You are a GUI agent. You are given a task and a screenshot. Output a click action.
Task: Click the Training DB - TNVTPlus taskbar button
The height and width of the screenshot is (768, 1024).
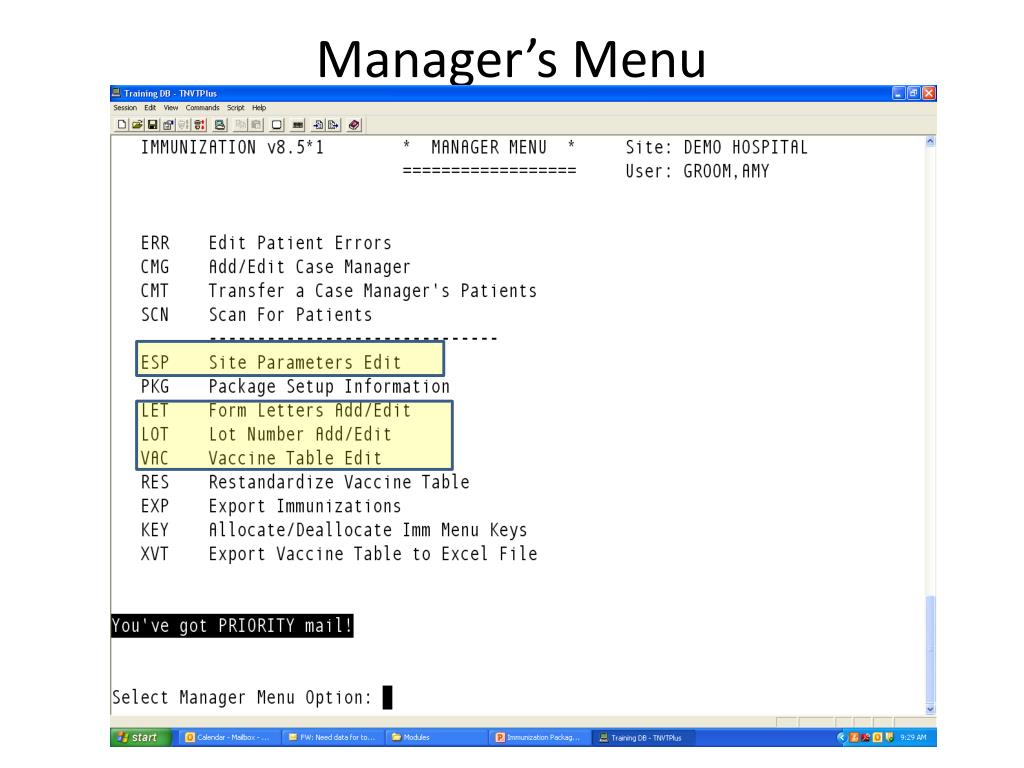click(642, 737)
